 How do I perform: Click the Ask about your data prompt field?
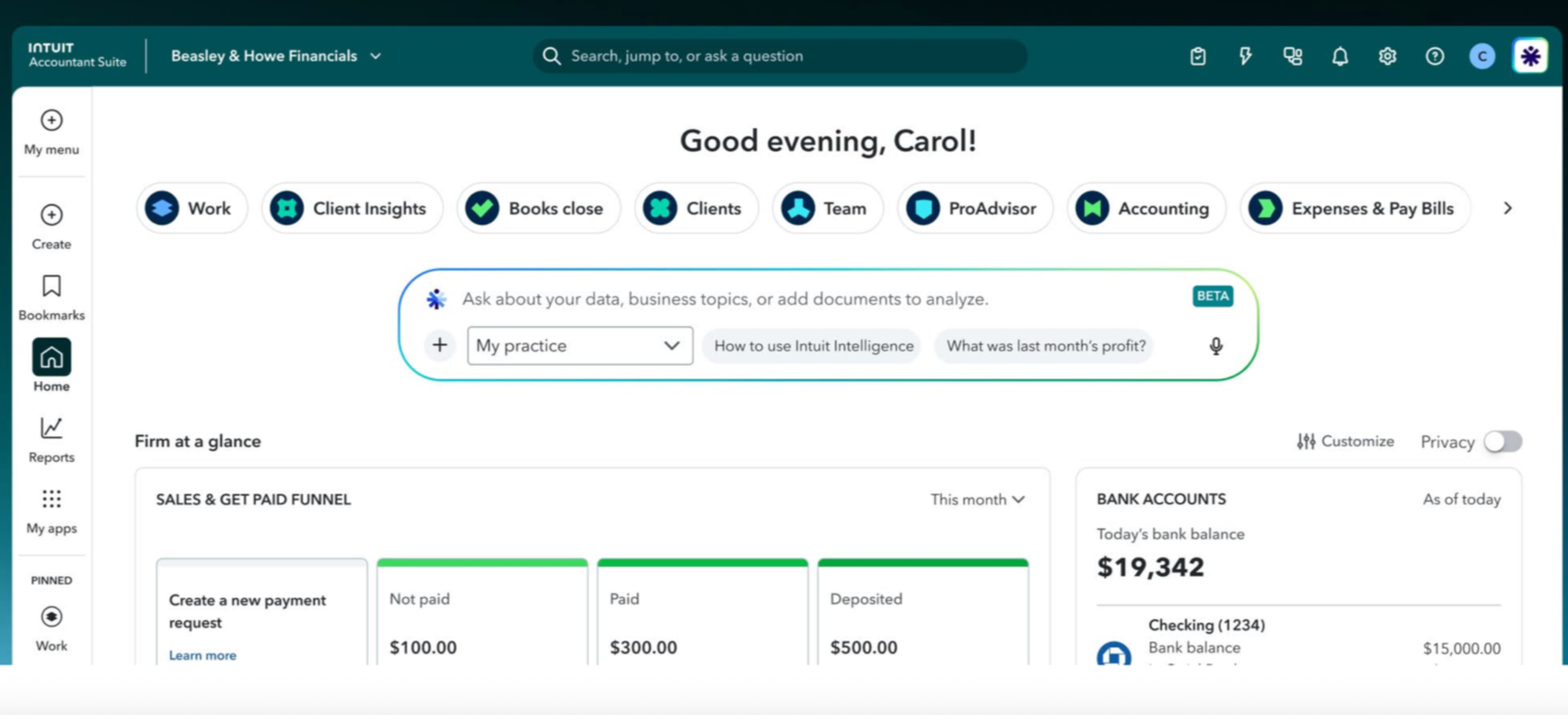tap(726, 299)
